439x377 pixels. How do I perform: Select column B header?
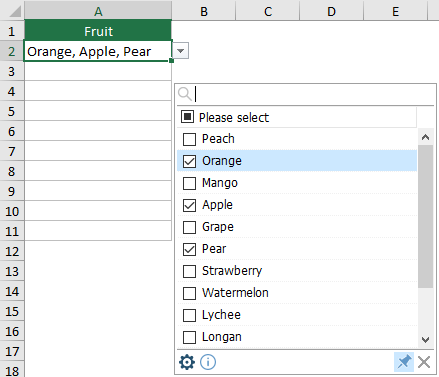coord(204,11)
